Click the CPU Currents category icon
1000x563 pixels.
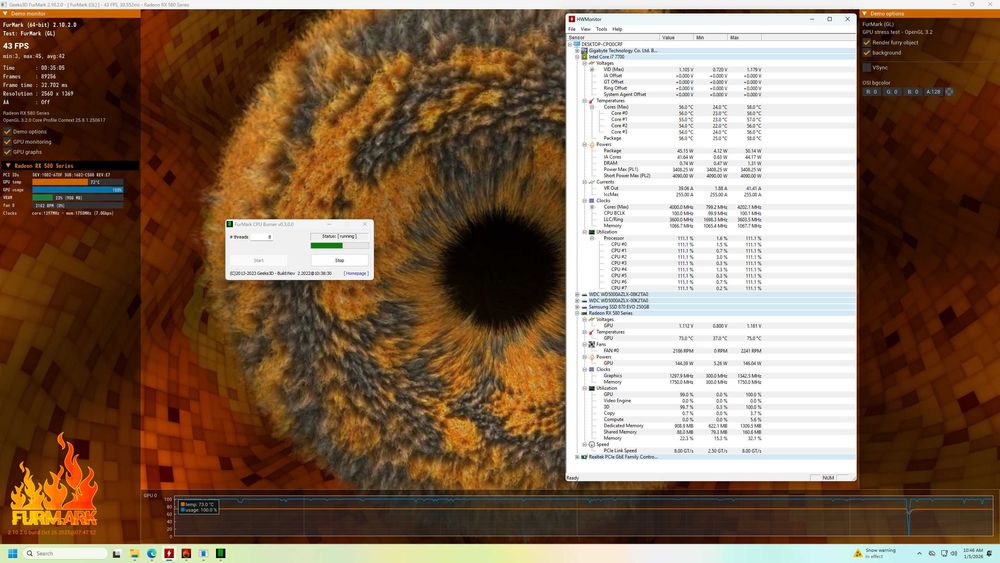(592, 182)
